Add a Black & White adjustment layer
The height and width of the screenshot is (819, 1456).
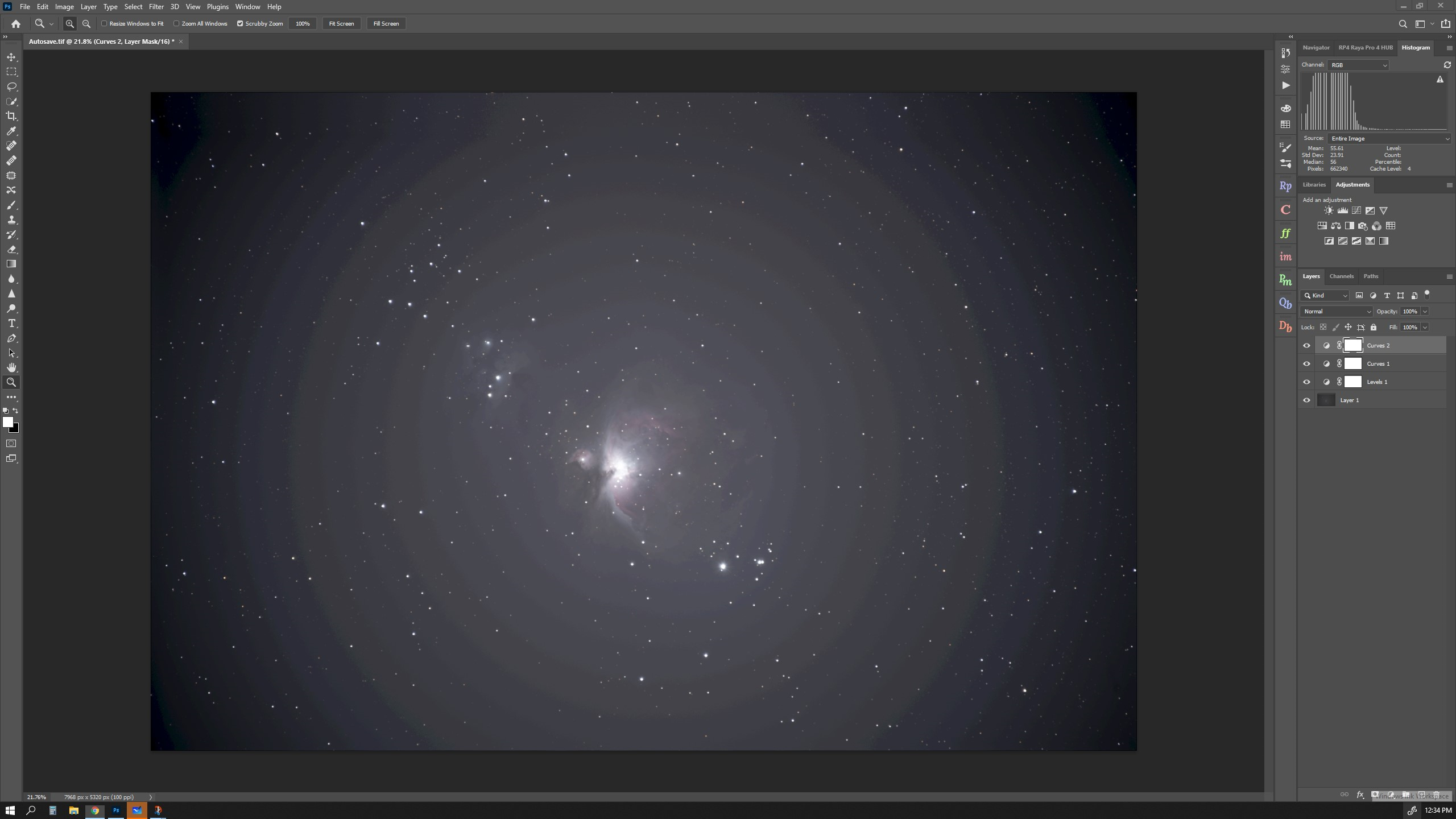click(x=1350, y=226)
